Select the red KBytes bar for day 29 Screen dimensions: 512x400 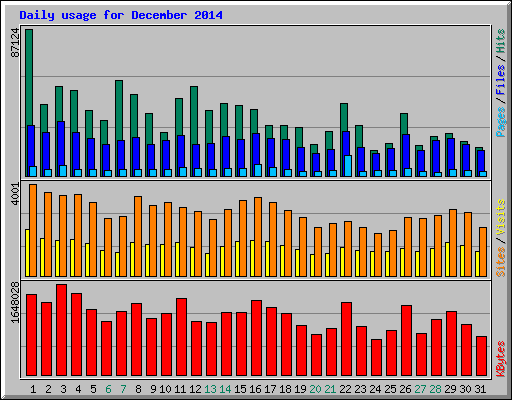click(x=452, y=344)
